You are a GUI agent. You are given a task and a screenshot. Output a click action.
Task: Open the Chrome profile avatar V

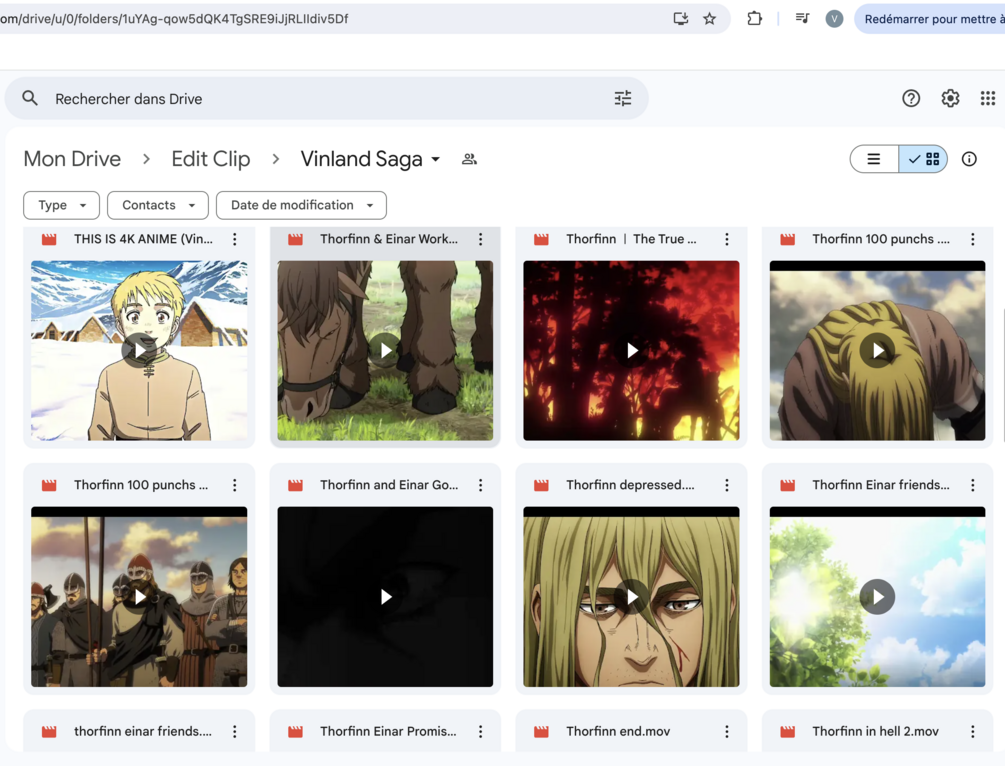point(834,19)
